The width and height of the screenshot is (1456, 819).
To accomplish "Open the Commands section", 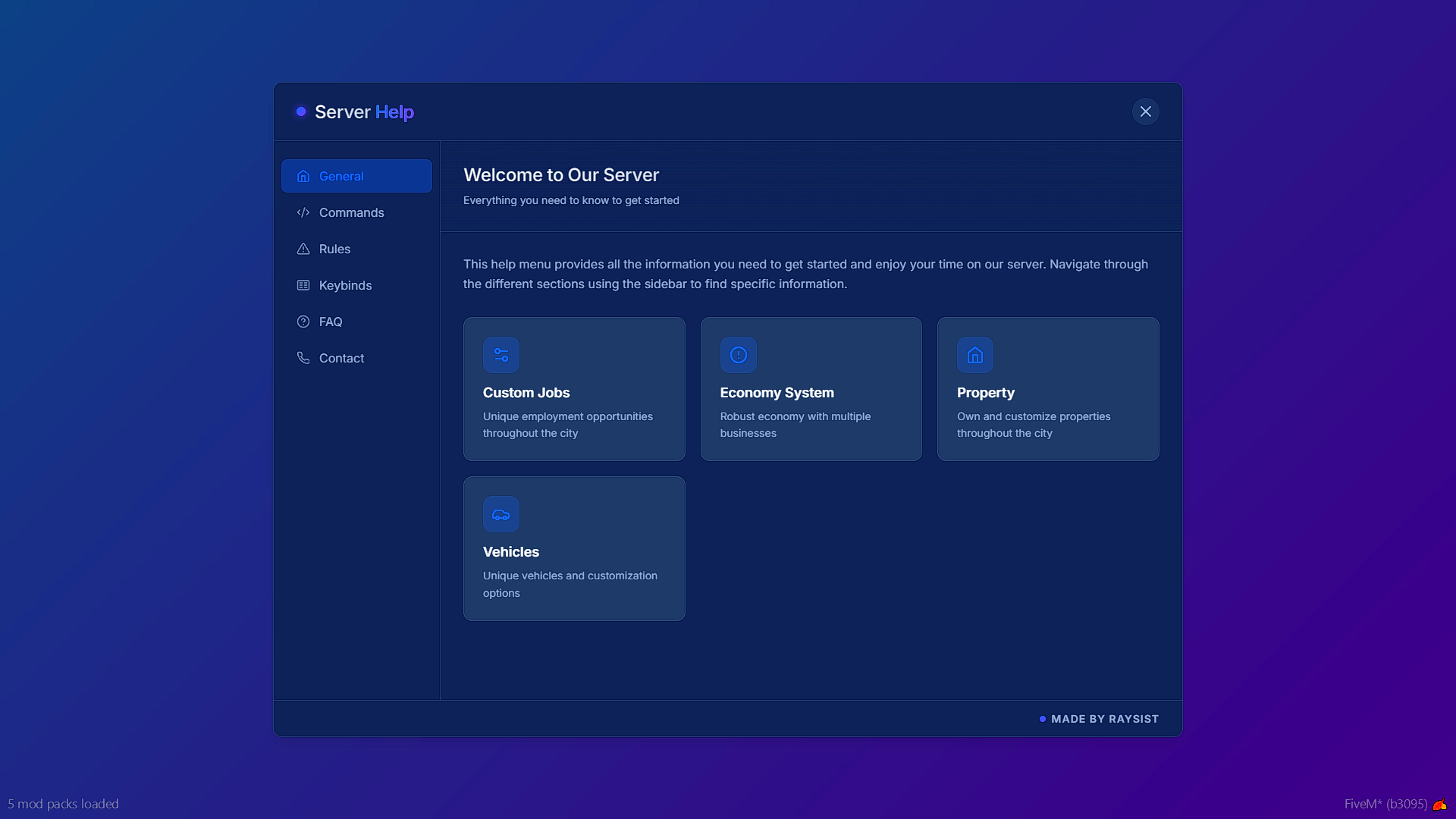I will [x=356, y=212].
